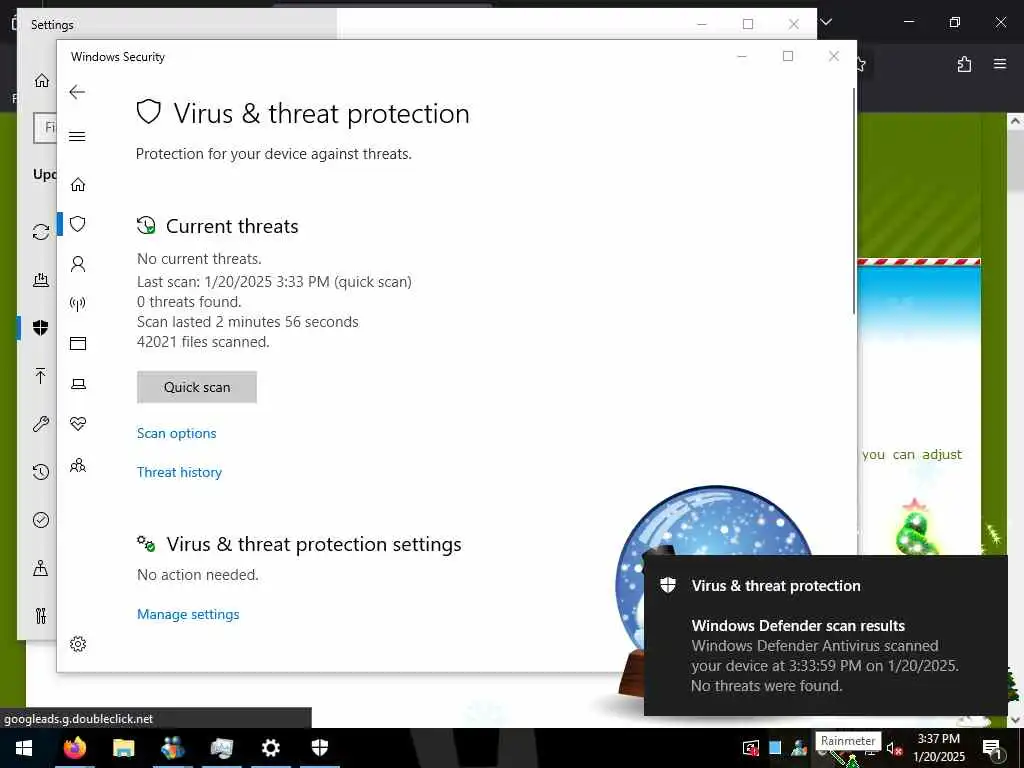Open Windows Update sync icon in Settings

40,232
